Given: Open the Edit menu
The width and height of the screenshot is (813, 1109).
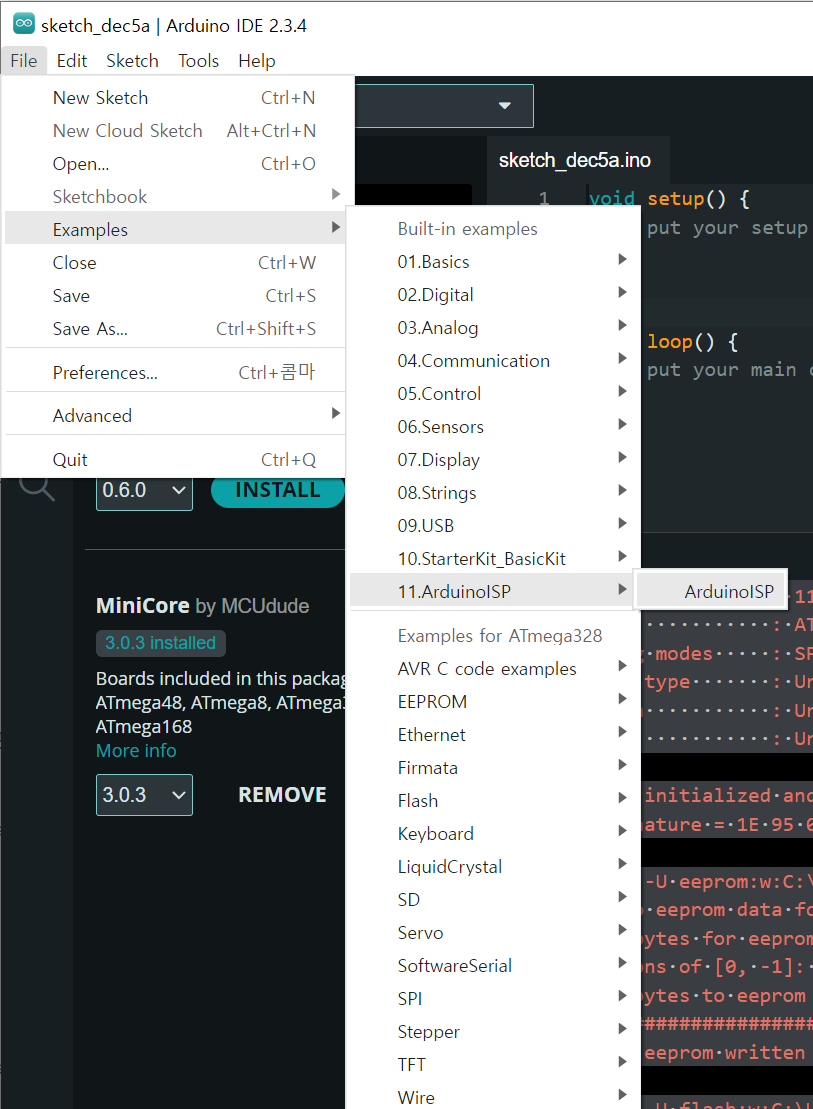Looking at the screenshot, I should coord(71,61).
